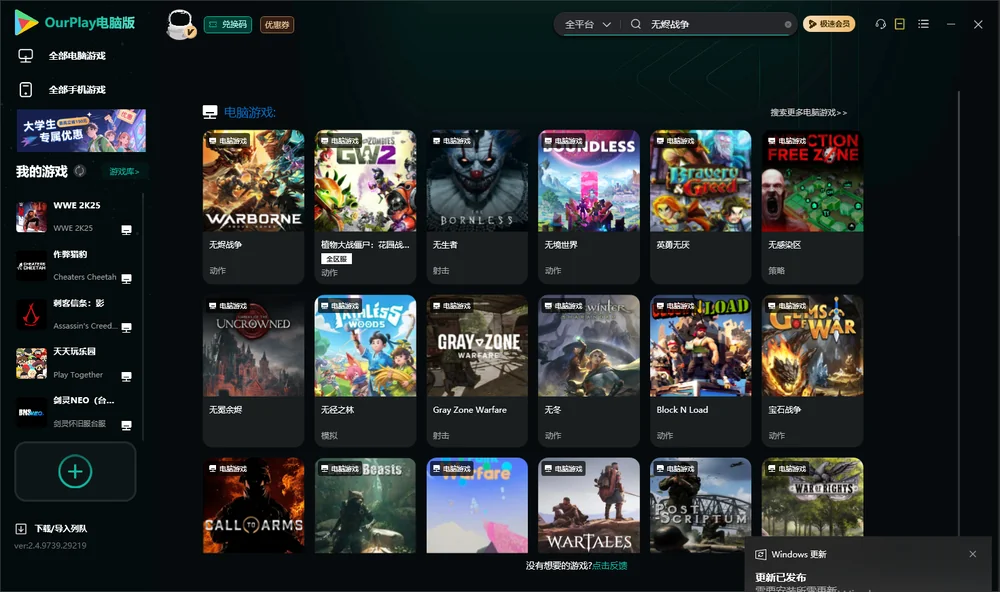Open the War of Rights game card
Screen dimensions: 1000x592
pos(812,497)
